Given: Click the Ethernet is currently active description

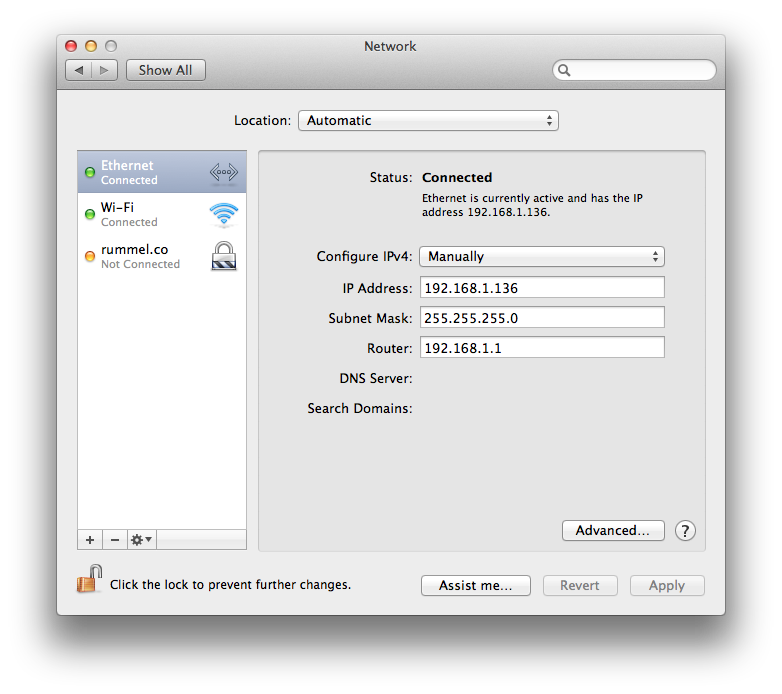Looking at the screenshot, I should 532,205.
